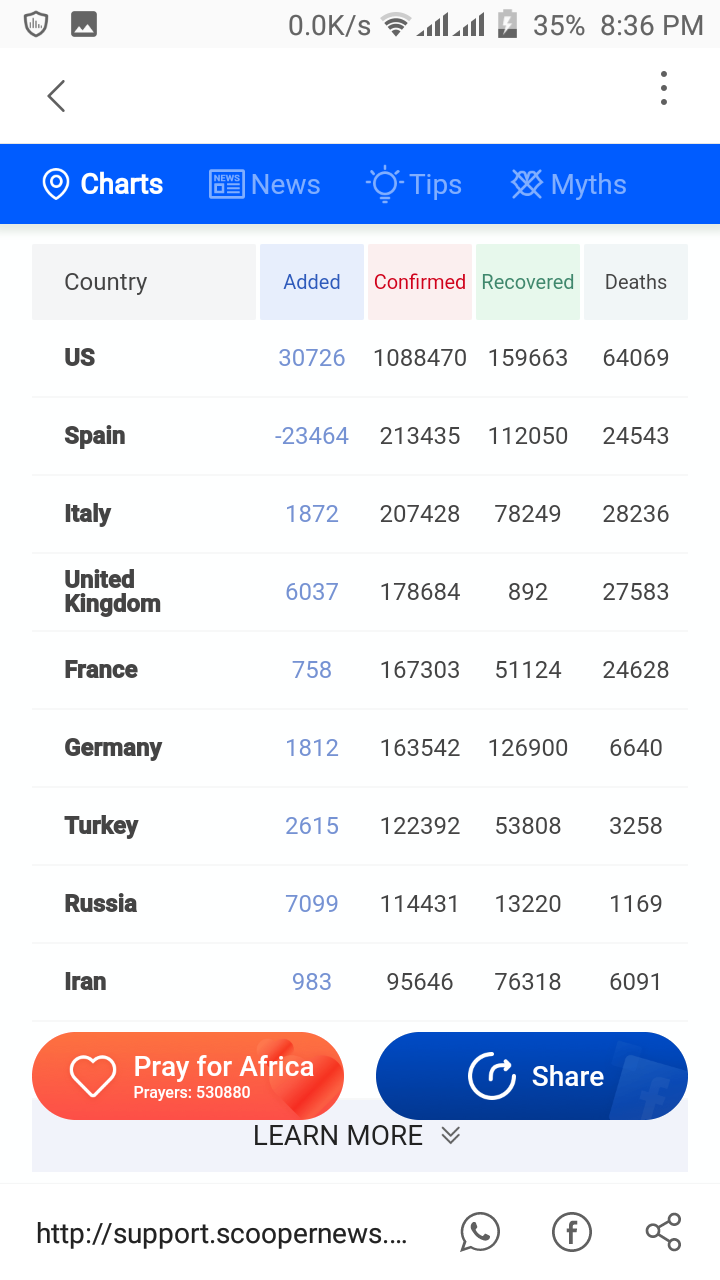The image size is (720, 1280).
Task: Tap the support.scoopernews URL link
Action: coord(221,1233)
